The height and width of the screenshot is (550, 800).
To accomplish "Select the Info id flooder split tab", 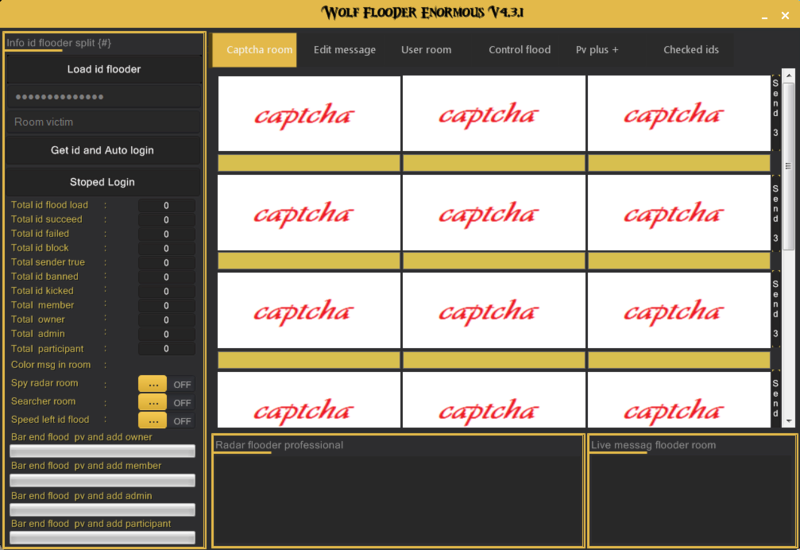I will (59, 43).
